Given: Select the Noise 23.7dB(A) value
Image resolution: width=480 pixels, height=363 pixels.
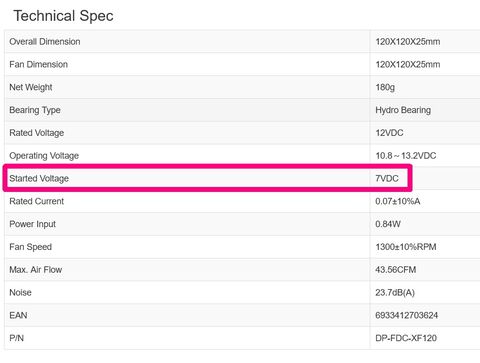Looking at the screenshot, I should pyautogui.click(x=395, y=293).
